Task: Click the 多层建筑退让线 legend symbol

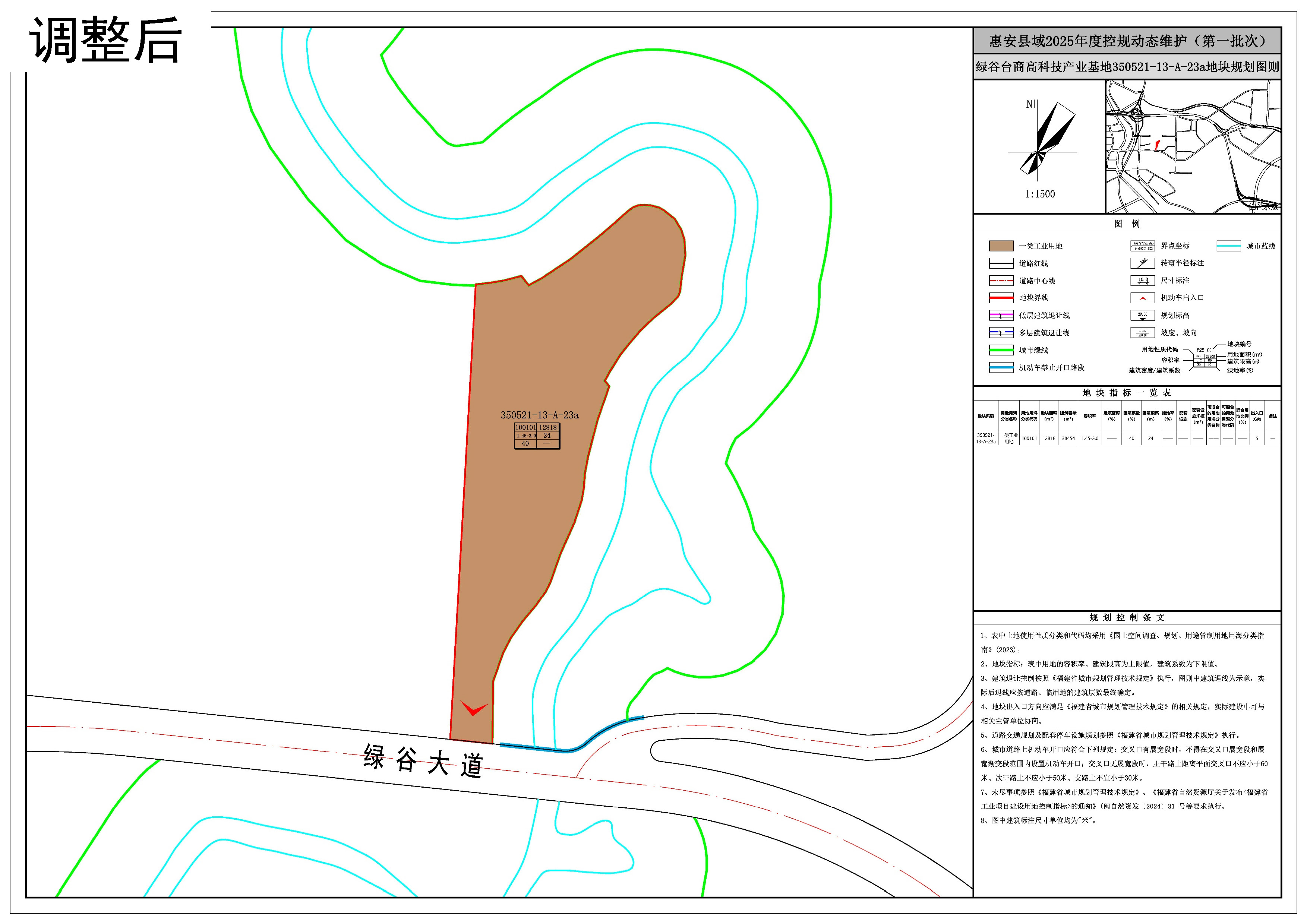Action: 1001,333
